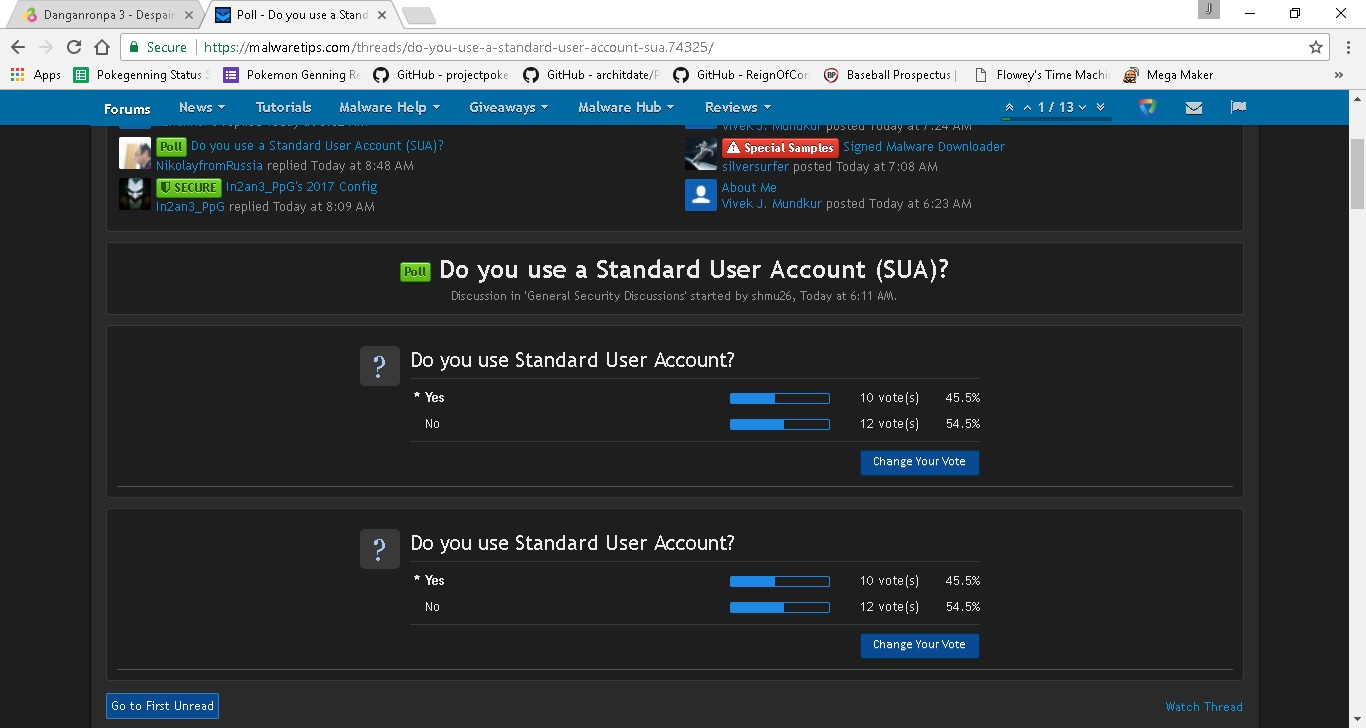The height and width of the screenshot is (728, 1366).
Task: Jump to last page double-down arrow
Action: (x=1100, y=108)
